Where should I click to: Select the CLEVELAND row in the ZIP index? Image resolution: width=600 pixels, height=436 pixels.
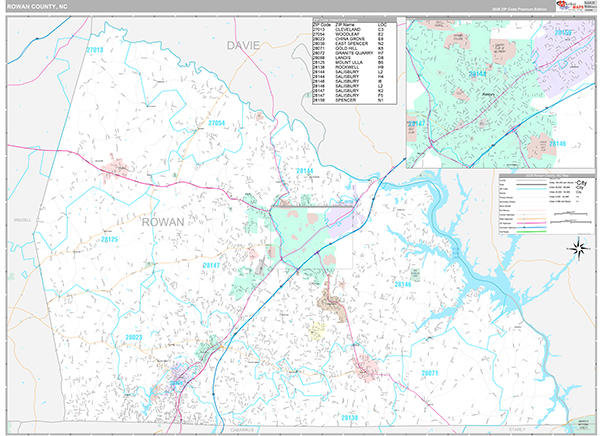tap(354, 29)
